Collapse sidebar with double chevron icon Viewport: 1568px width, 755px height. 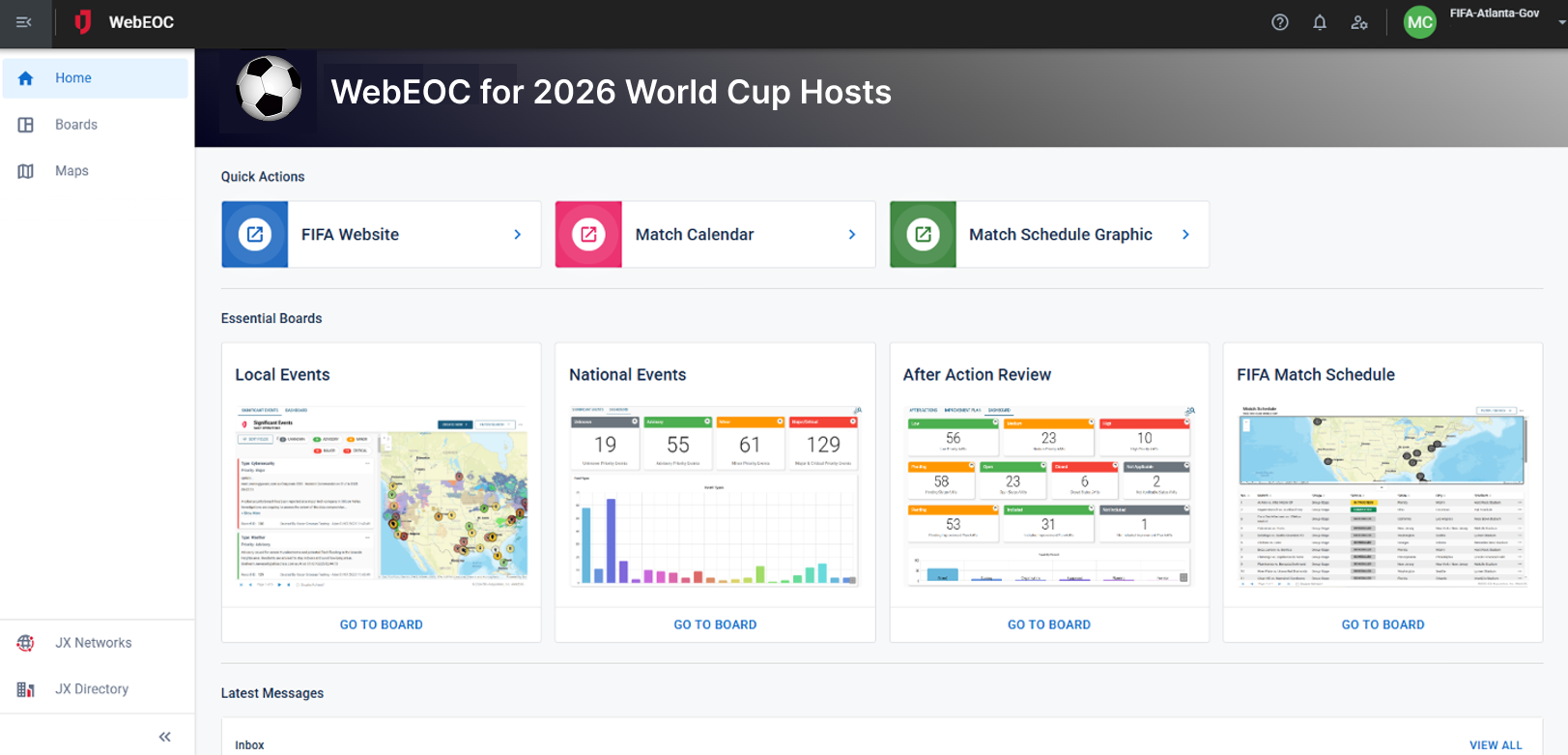point(165,737)
